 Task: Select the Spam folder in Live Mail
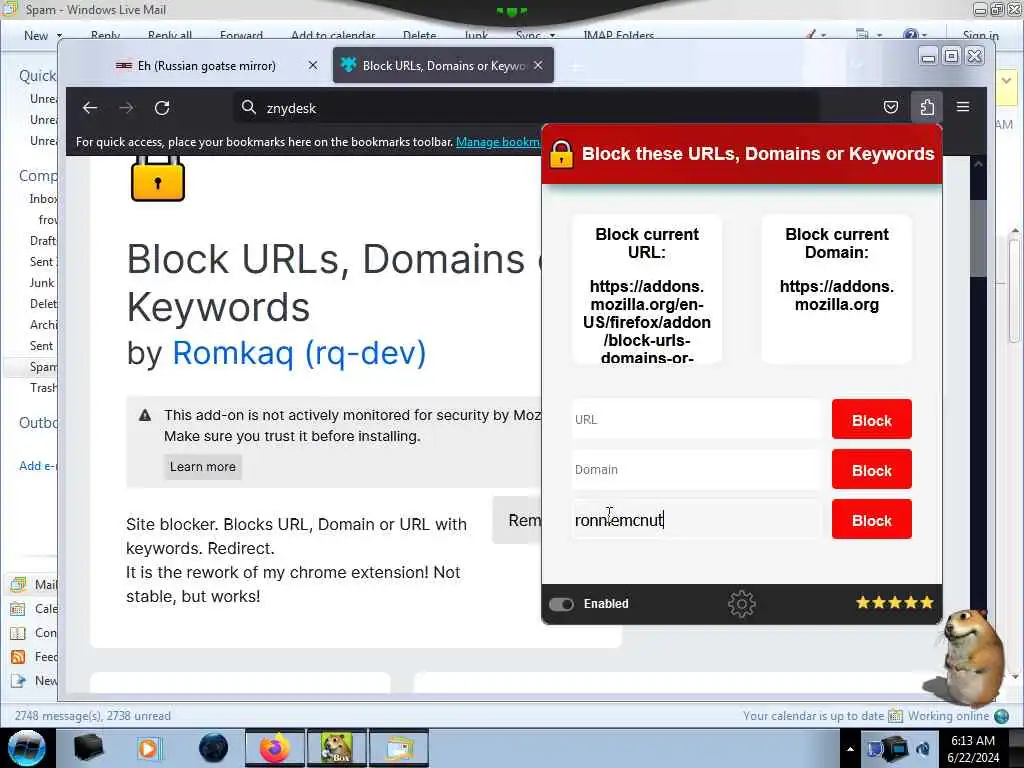pyautogui.click(x=43, y=367)
